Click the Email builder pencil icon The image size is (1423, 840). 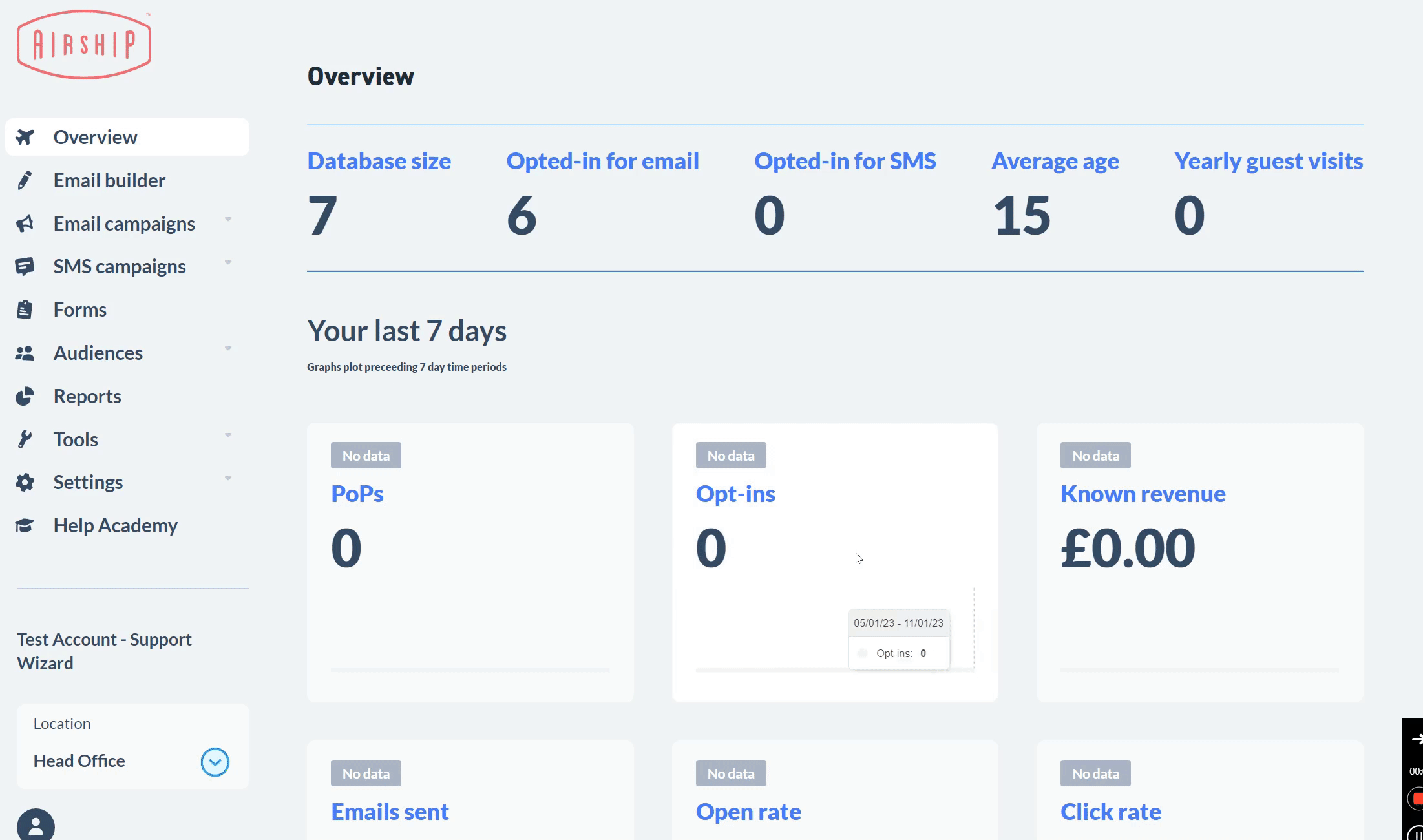click(x=25, y=180)
